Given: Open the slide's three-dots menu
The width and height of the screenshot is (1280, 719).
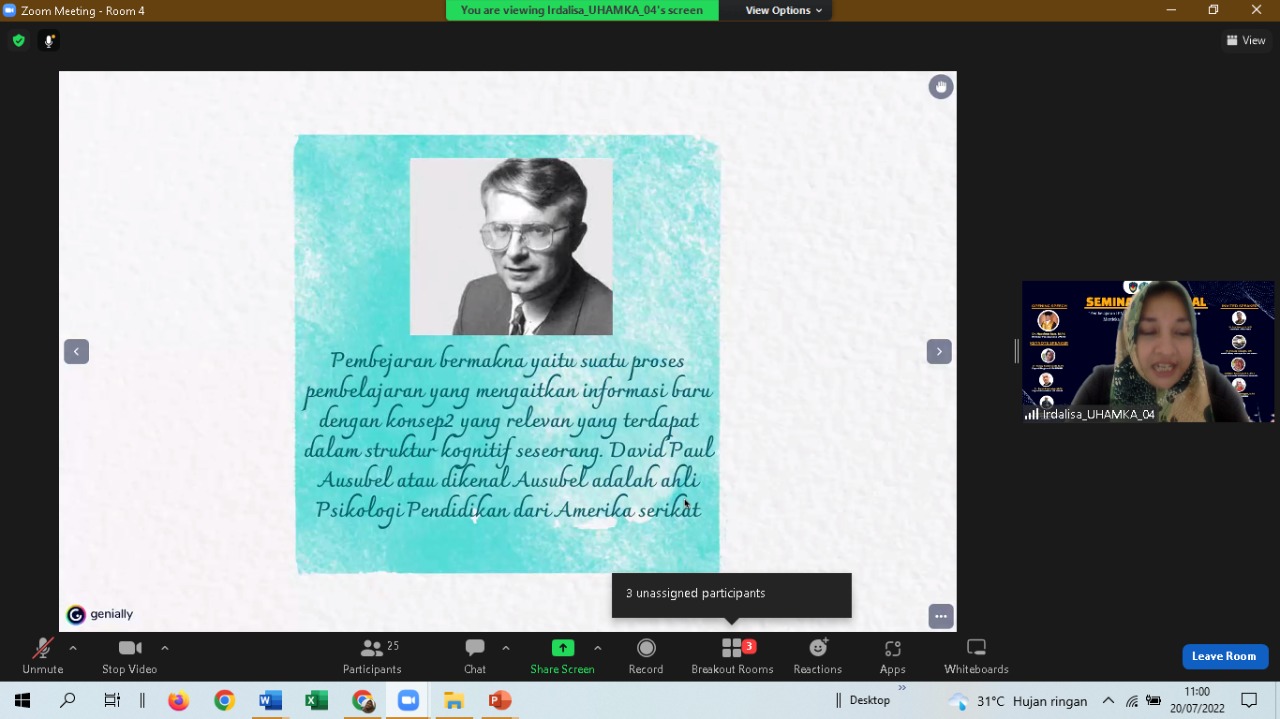Looking at the screenshot, I should pyautogui.click(x=940, y=616).
